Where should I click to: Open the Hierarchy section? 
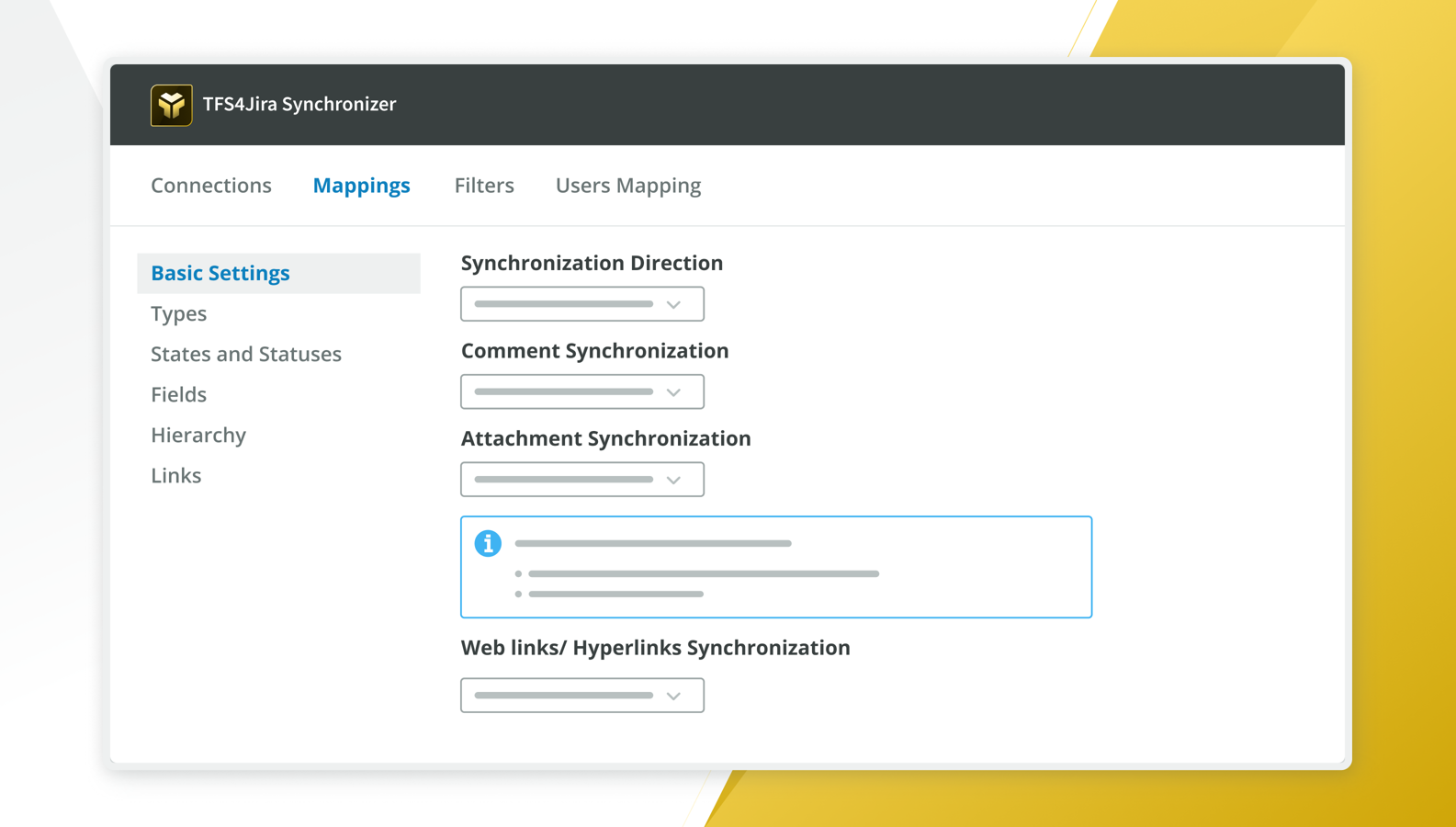coord(198,436)
